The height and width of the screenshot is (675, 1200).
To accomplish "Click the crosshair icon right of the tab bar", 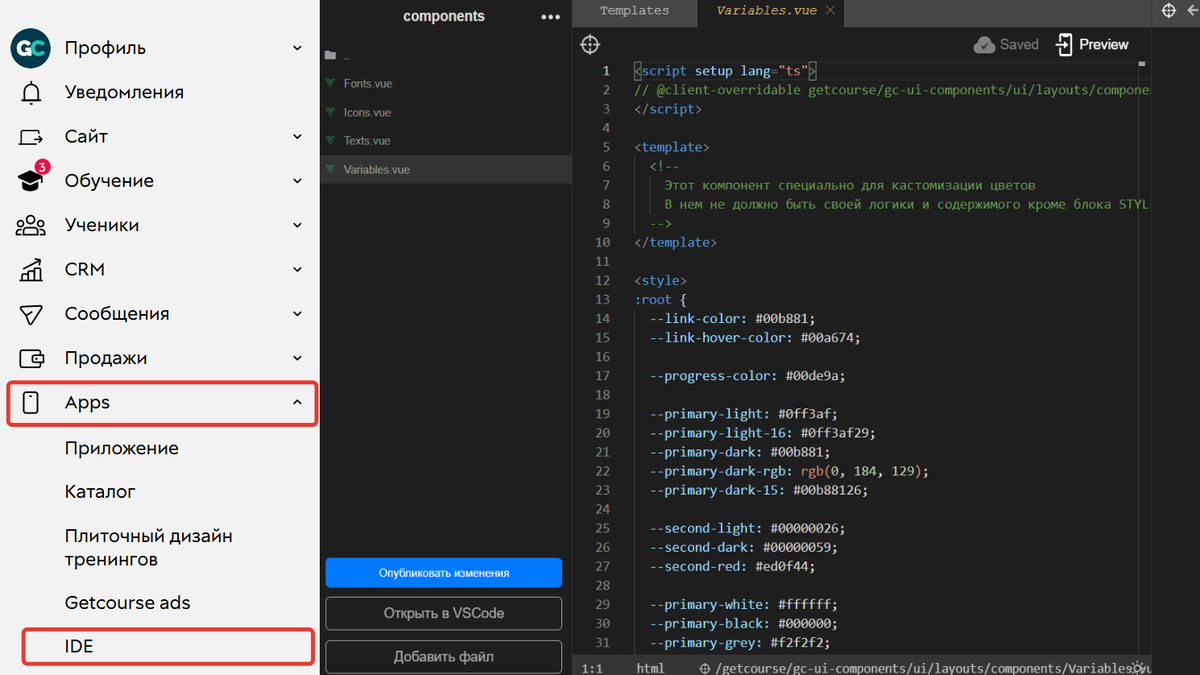I will pyautogui.click(x=1168, y=11).
